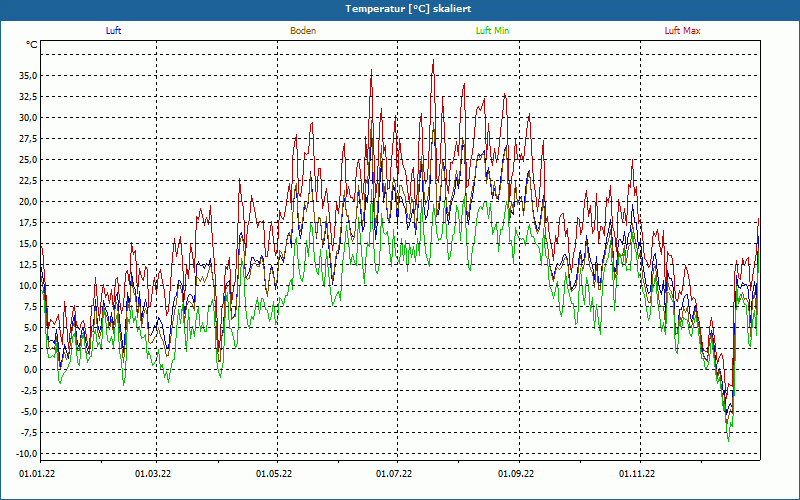Click the -5,0 y-axis value

(x=28, y=412)
